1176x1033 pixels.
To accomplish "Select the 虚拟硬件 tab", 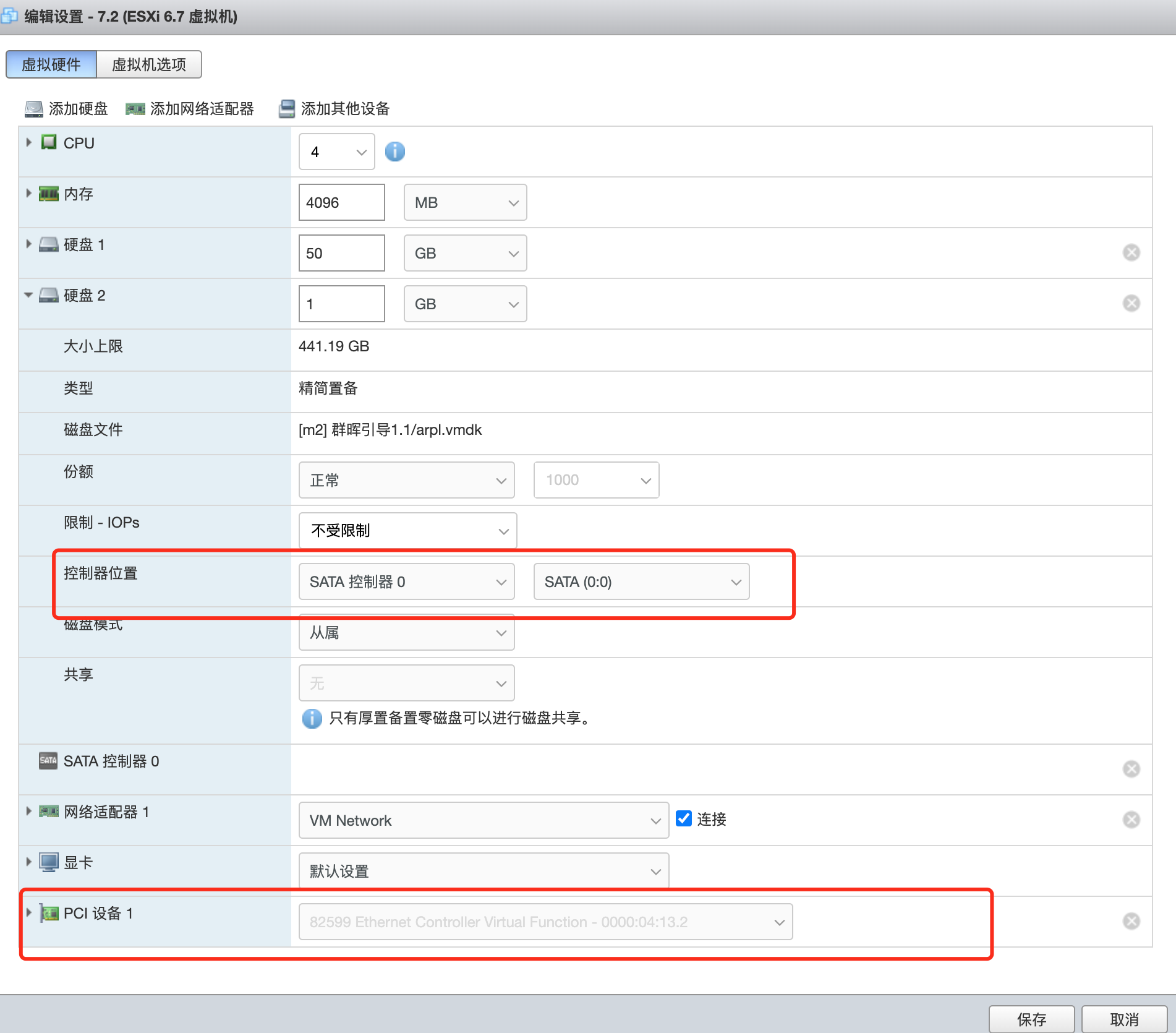I will (51, 64).
